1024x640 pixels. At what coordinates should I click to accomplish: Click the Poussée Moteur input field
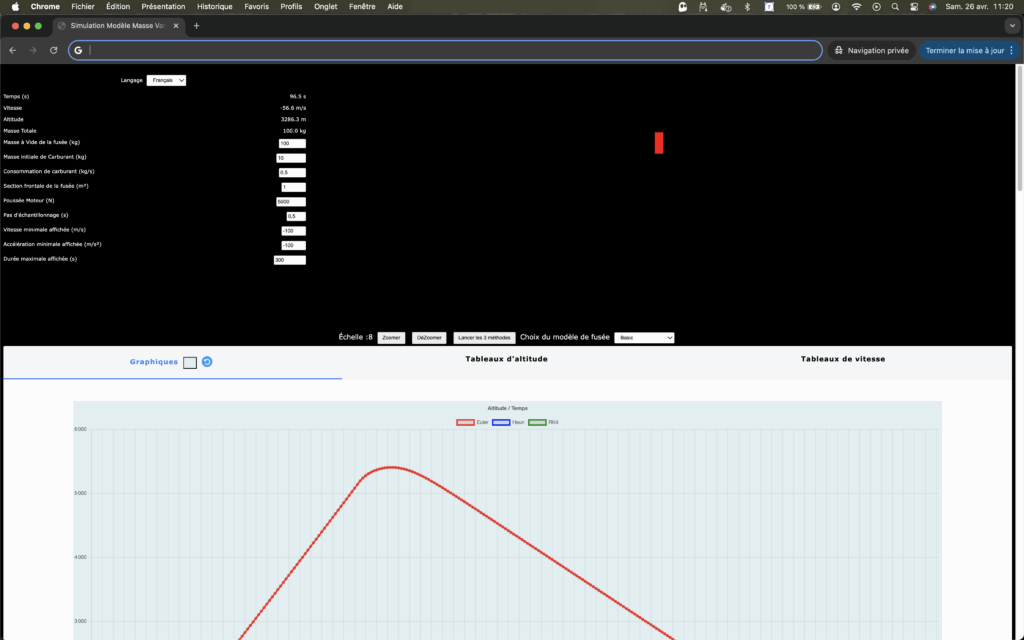coord(291,202)
